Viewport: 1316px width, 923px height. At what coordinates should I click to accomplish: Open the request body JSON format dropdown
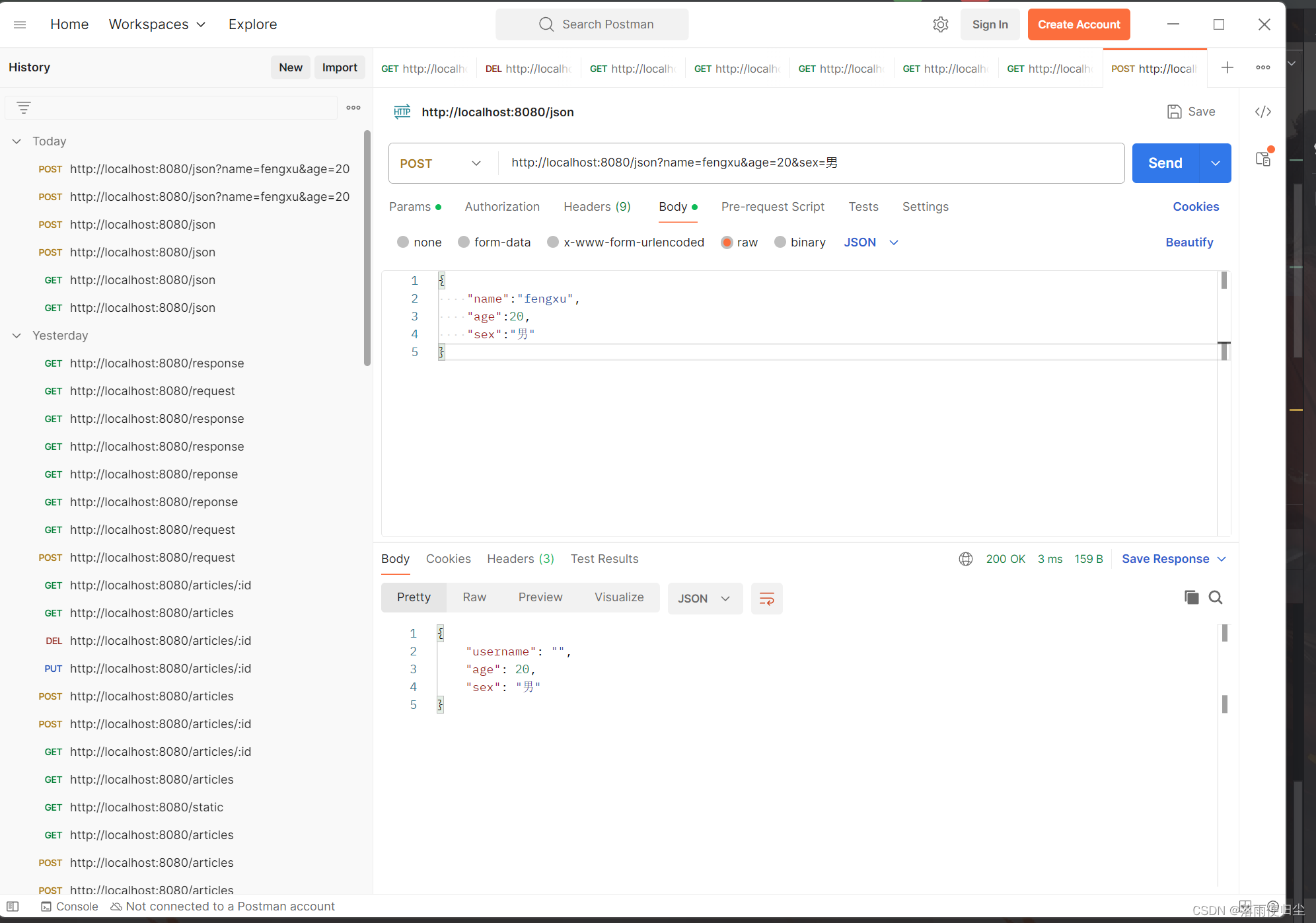(x=871, y=242)
